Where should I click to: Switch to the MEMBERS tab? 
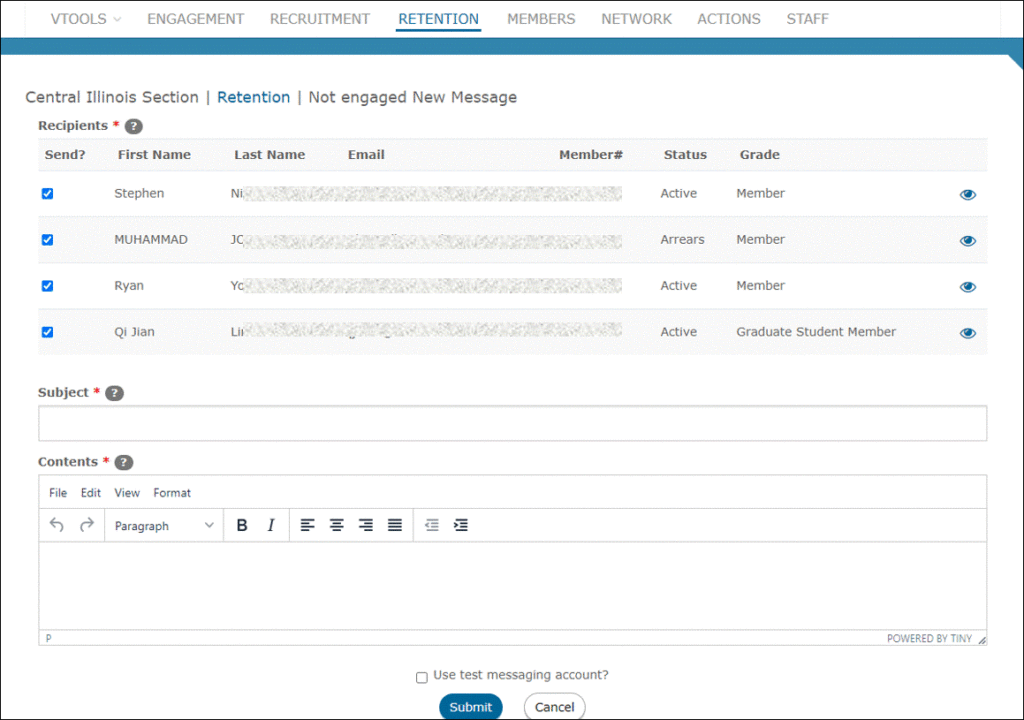(x=541, y=18)
